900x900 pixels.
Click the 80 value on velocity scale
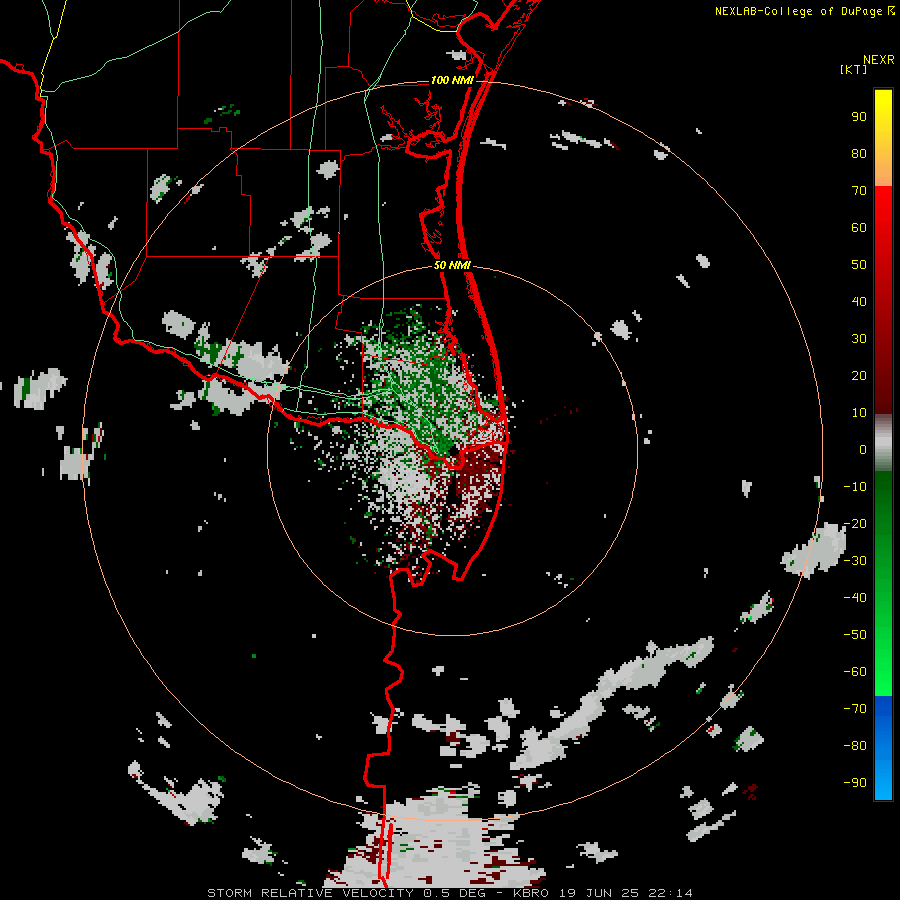coord(859,154)
